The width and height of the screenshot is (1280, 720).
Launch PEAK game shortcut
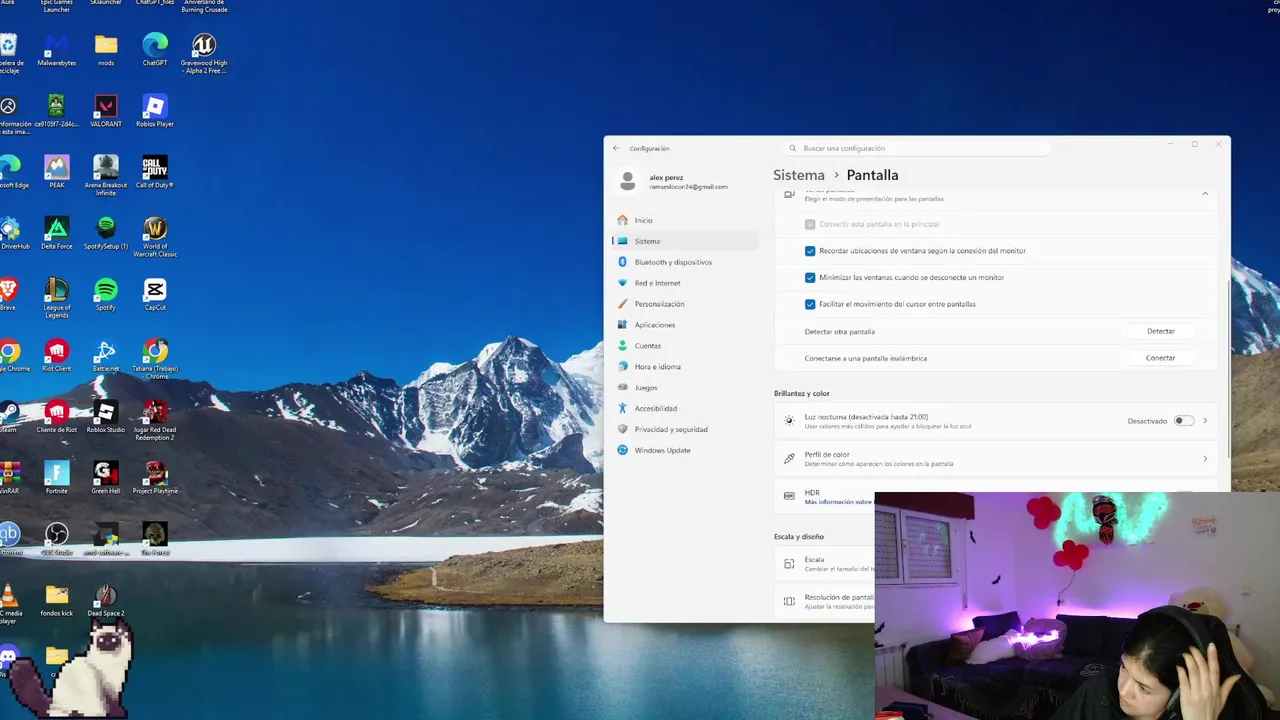point(57,172)
